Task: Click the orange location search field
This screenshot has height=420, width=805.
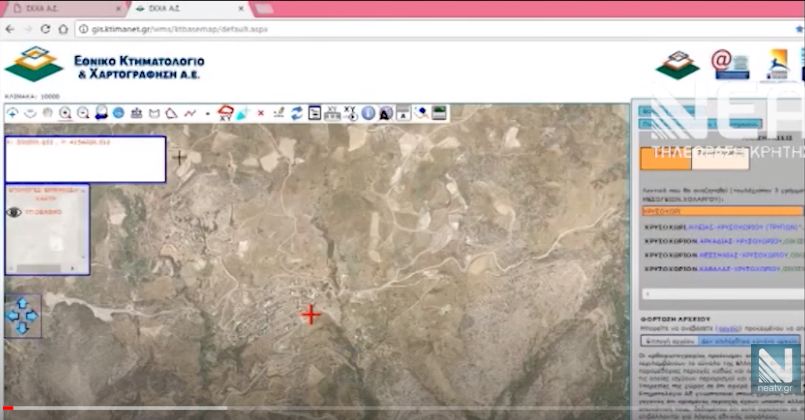Action: 722,211
